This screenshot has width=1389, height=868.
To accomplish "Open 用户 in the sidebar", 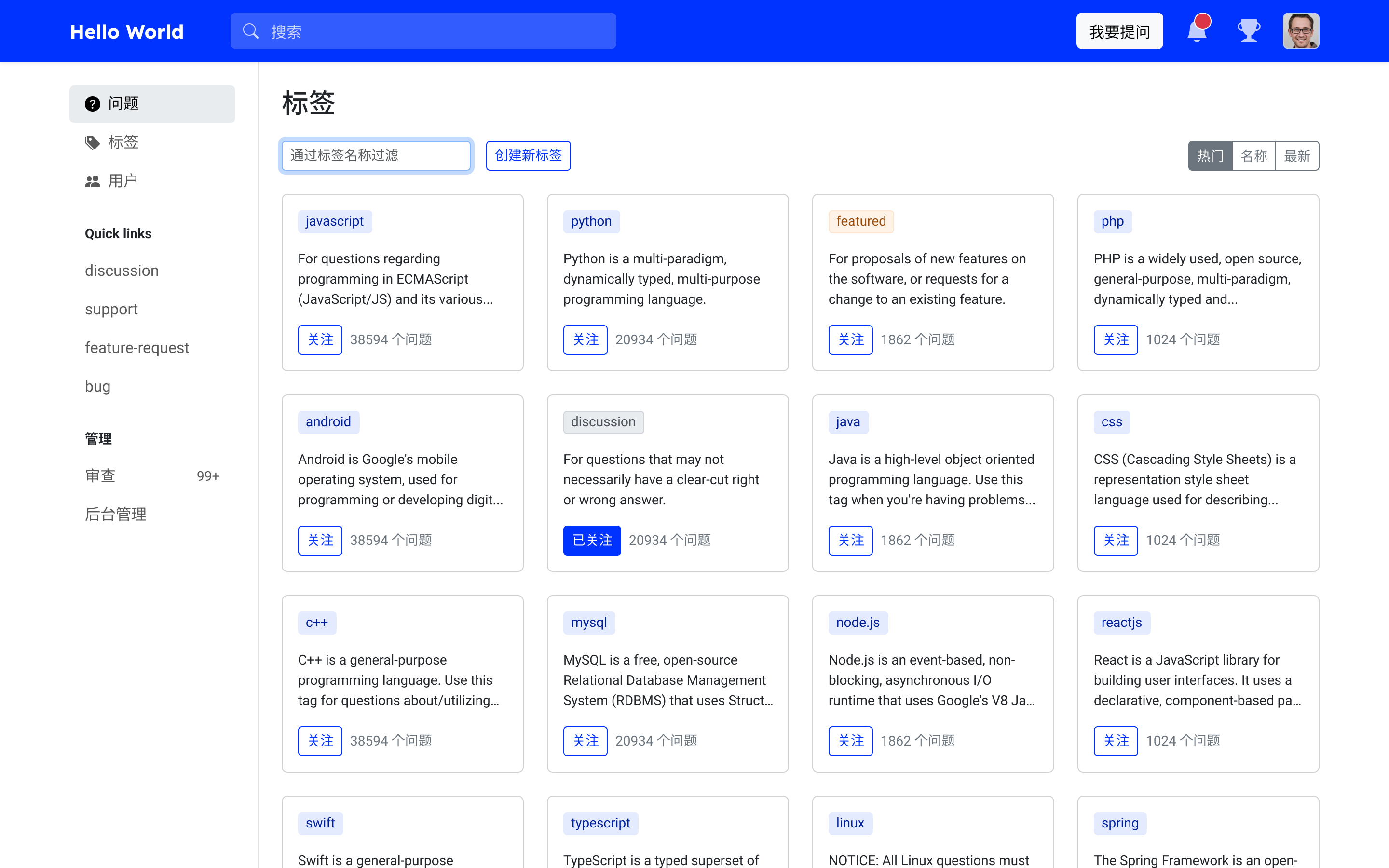I will (152, 181).
